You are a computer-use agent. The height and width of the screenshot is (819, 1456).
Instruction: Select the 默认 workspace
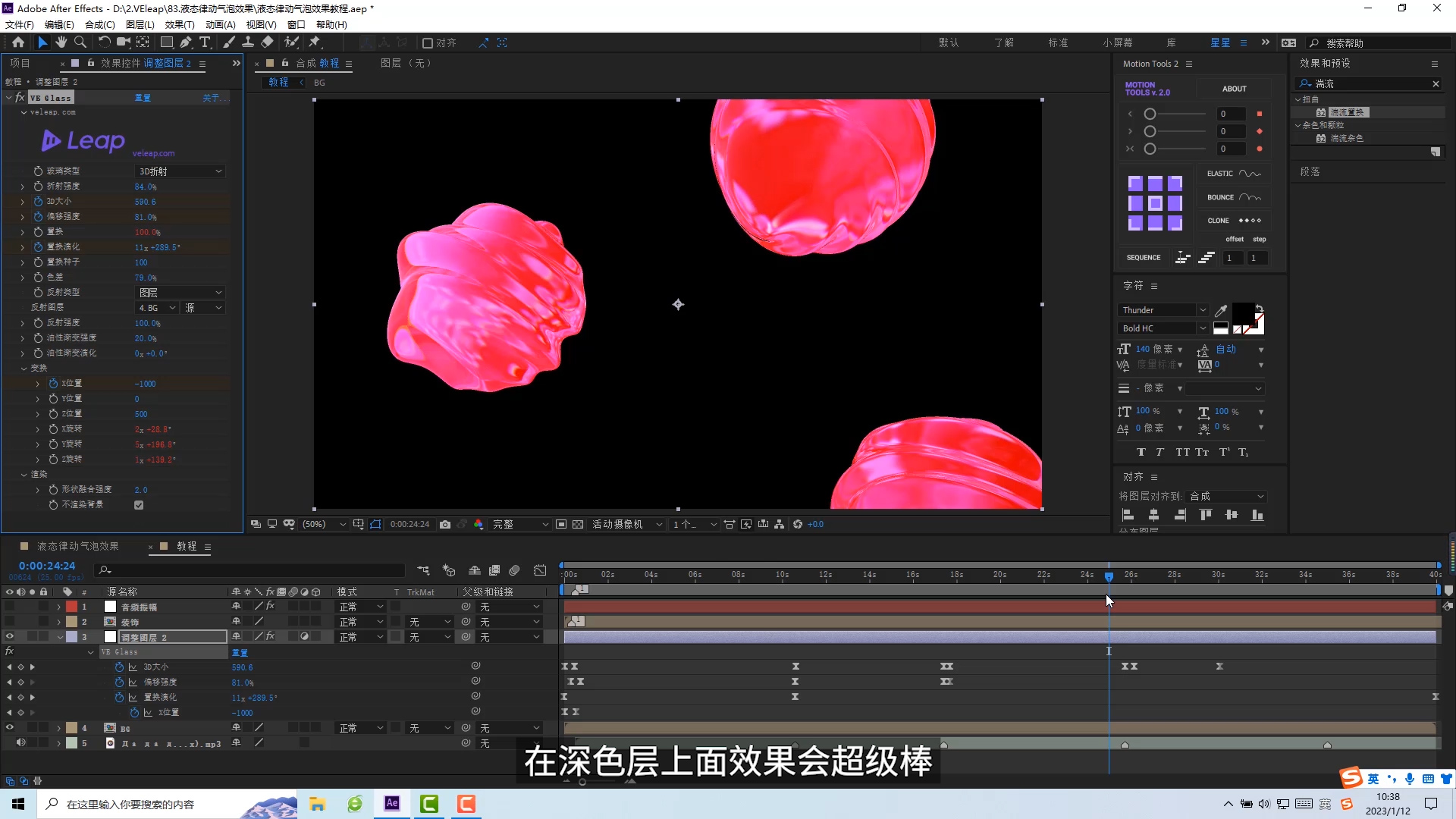(949, 42)
